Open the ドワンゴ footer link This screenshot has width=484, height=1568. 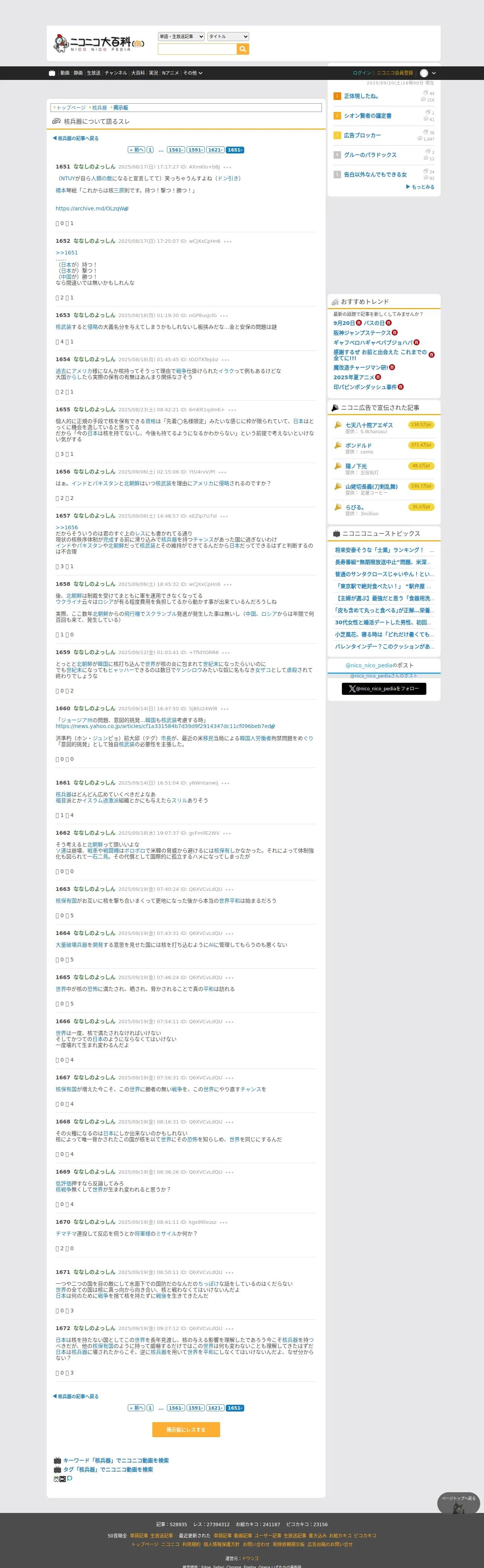250,1558
